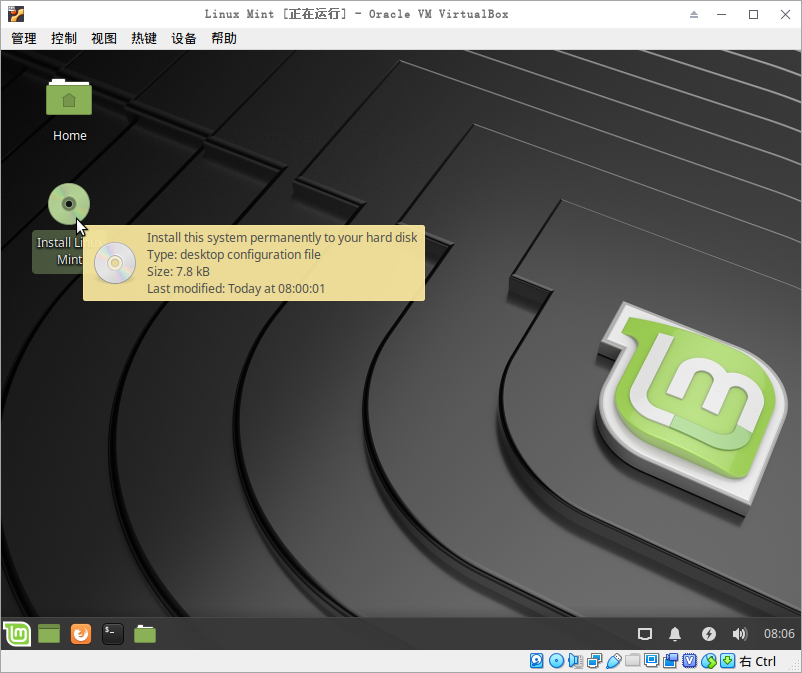Screen dimensions: 802x673
Task: Open the 帮助 menu
Action: pyautogui.click(x=224, y=38)
